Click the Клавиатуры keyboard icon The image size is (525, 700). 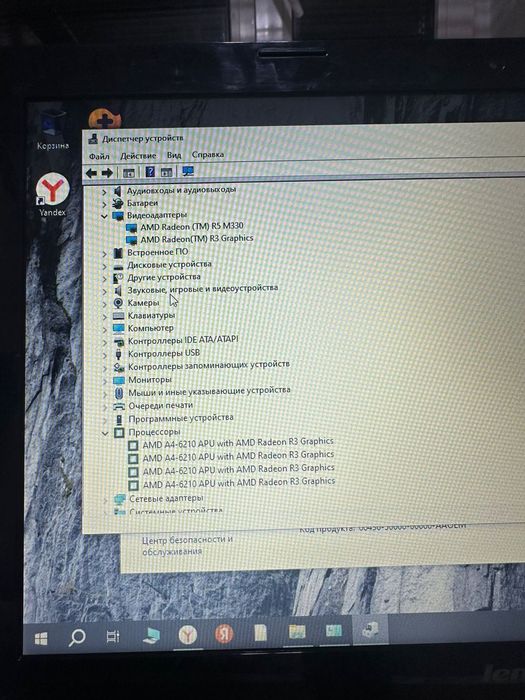(118, 317)
